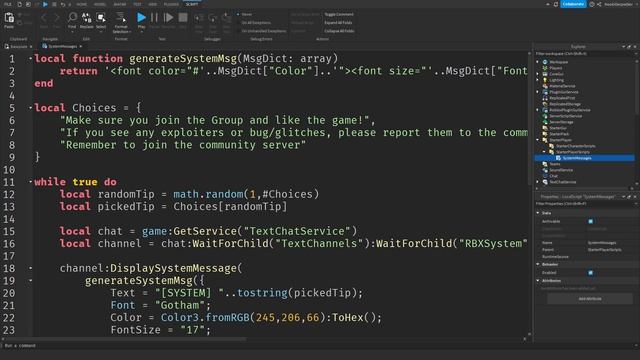Click the Back navigation arrow

pyautogui.click(x=44, y=18)
